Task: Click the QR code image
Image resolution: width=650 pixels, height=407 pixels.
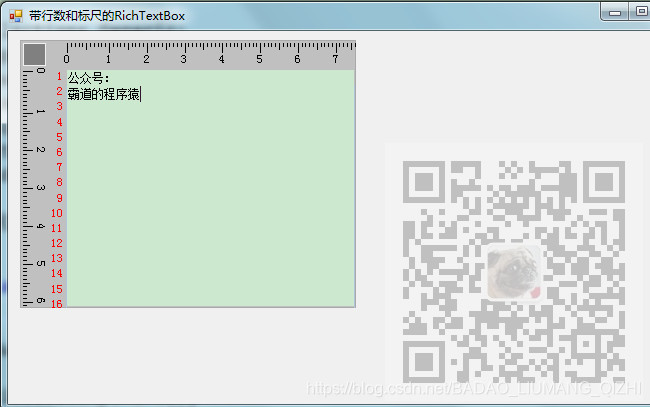Action: [x=514, y=271]
